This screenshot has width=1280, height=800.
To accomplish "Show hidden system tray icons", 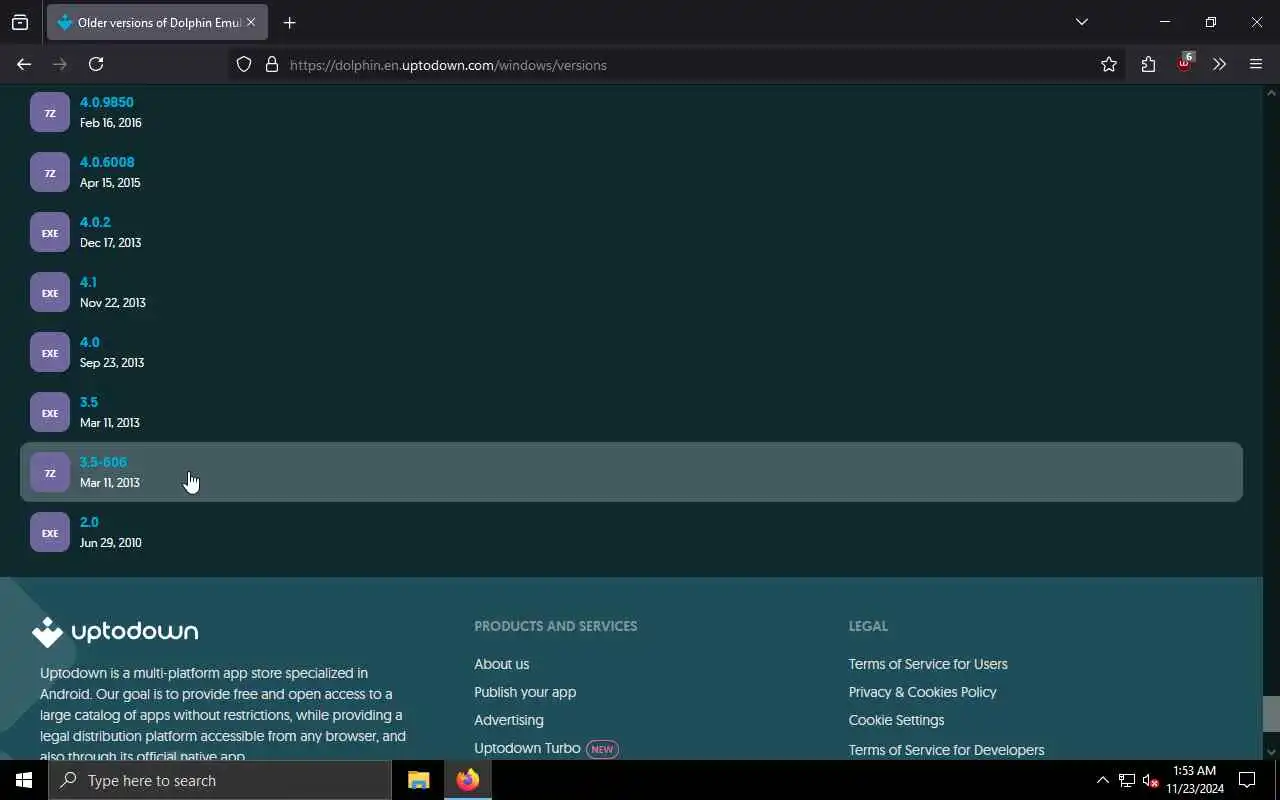I will coord(1102,780).
